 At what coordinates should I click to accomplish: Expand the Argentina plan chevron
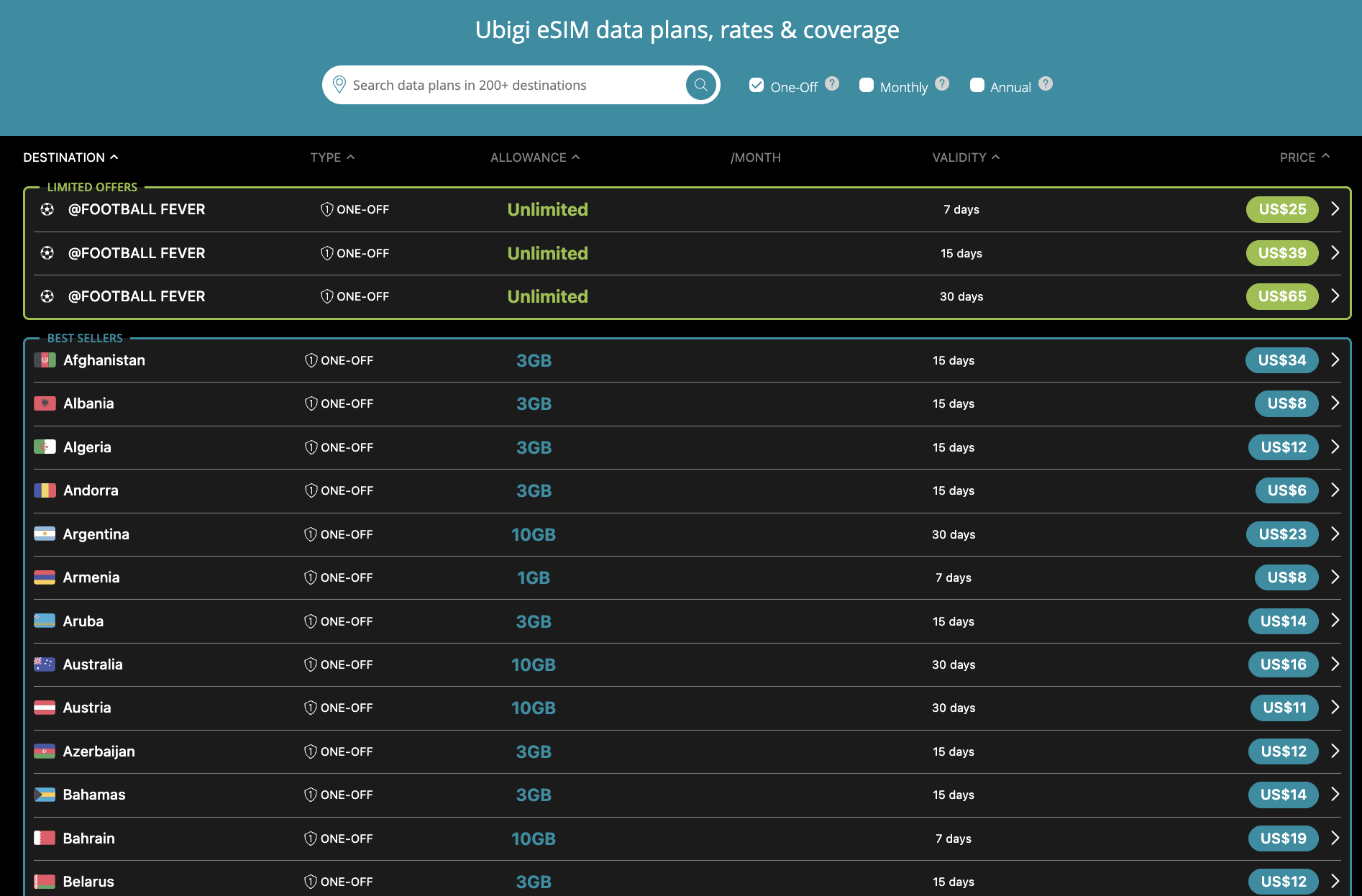click(x=1335, y=534)
